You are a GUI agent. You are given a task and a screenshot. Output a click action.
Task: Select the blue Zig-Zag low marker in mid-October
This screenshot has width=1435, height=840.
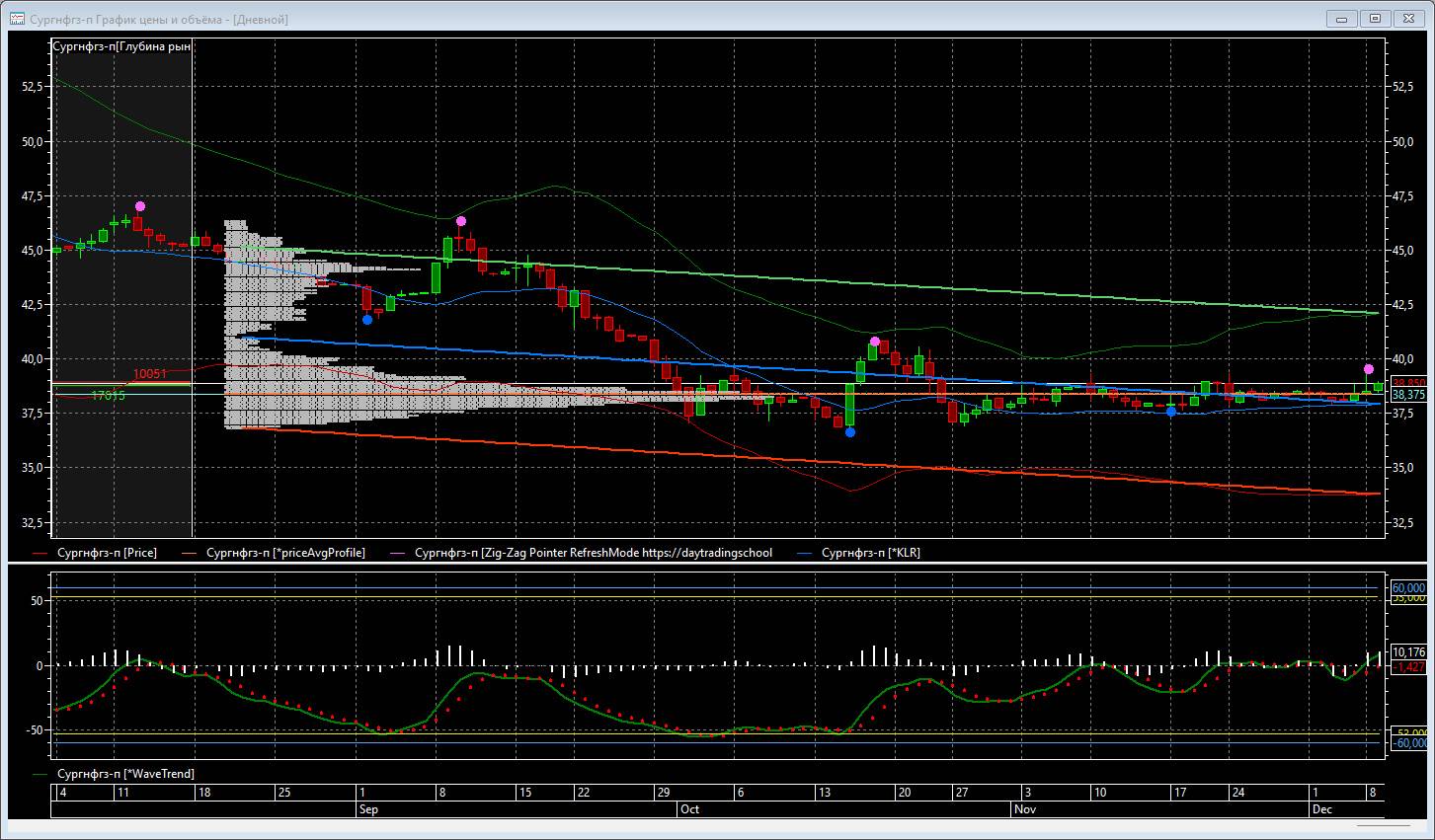pyautogui.click(x=850, y=431)
